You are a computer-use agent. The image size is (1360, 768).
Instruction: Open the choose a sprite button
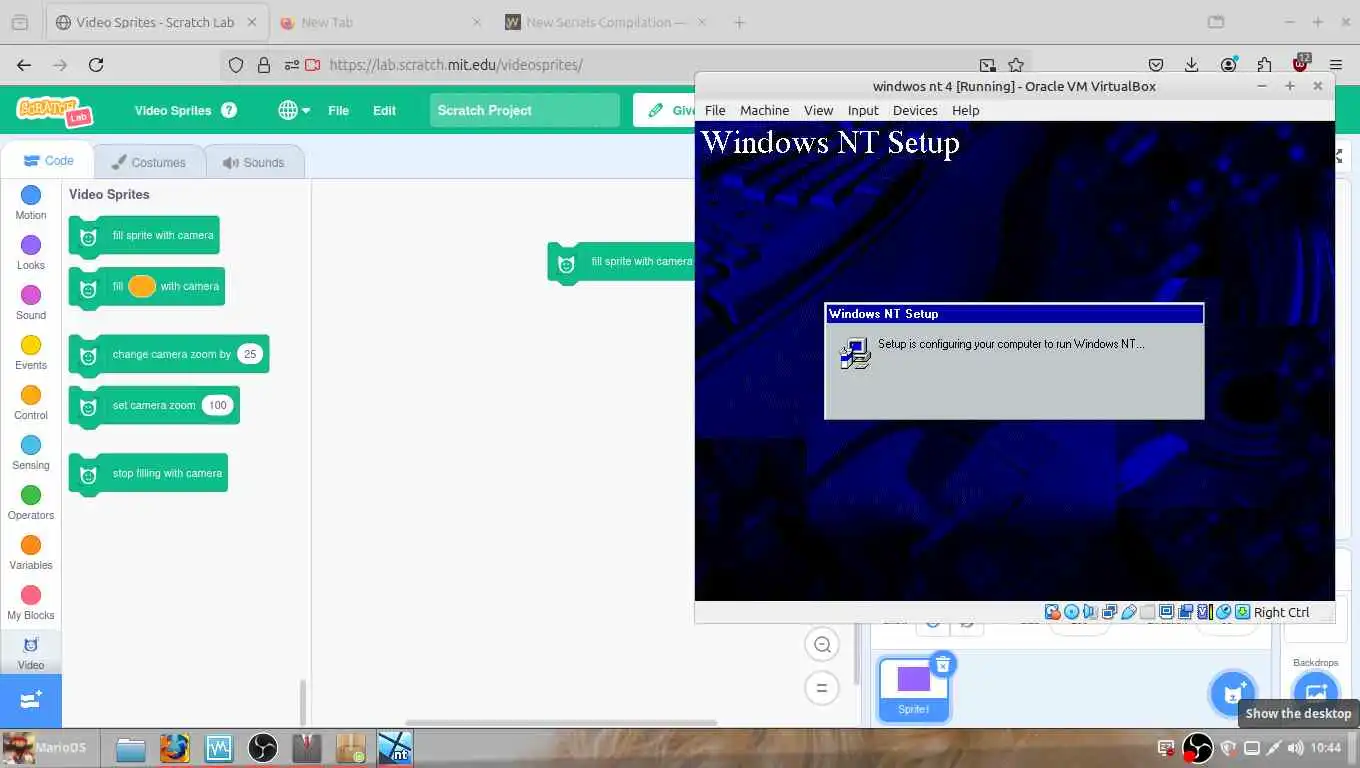(1232, 694)
